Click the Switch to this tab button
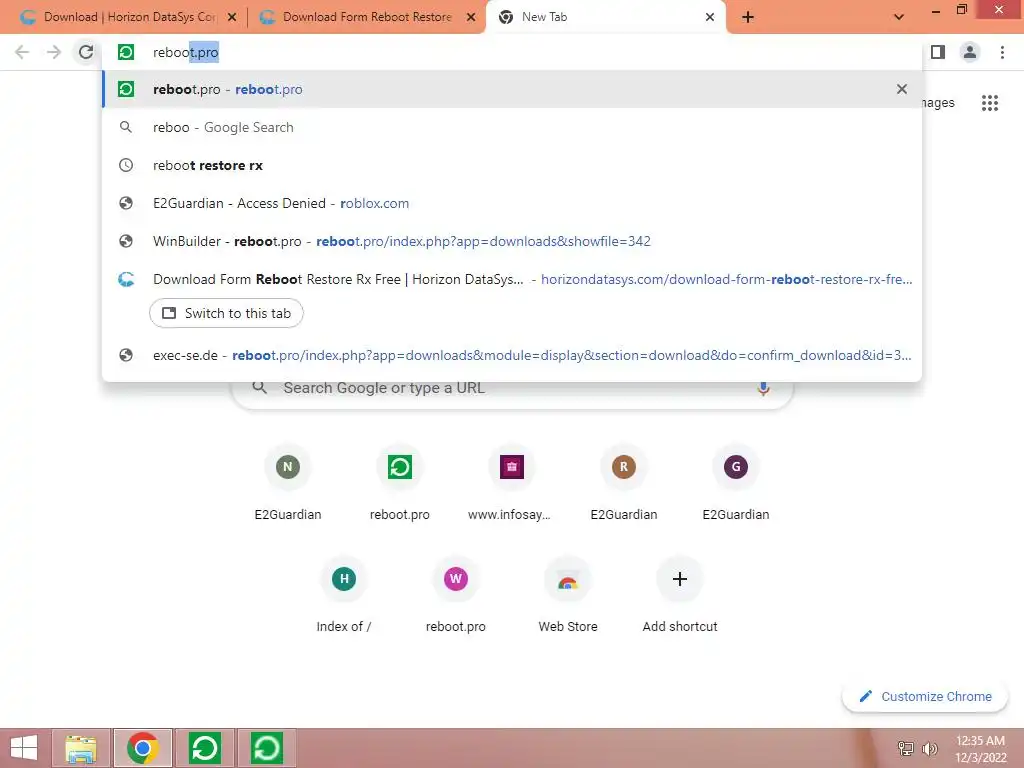Image resolution: width=1024 pixels, height=768 pixels. (226, 313)
